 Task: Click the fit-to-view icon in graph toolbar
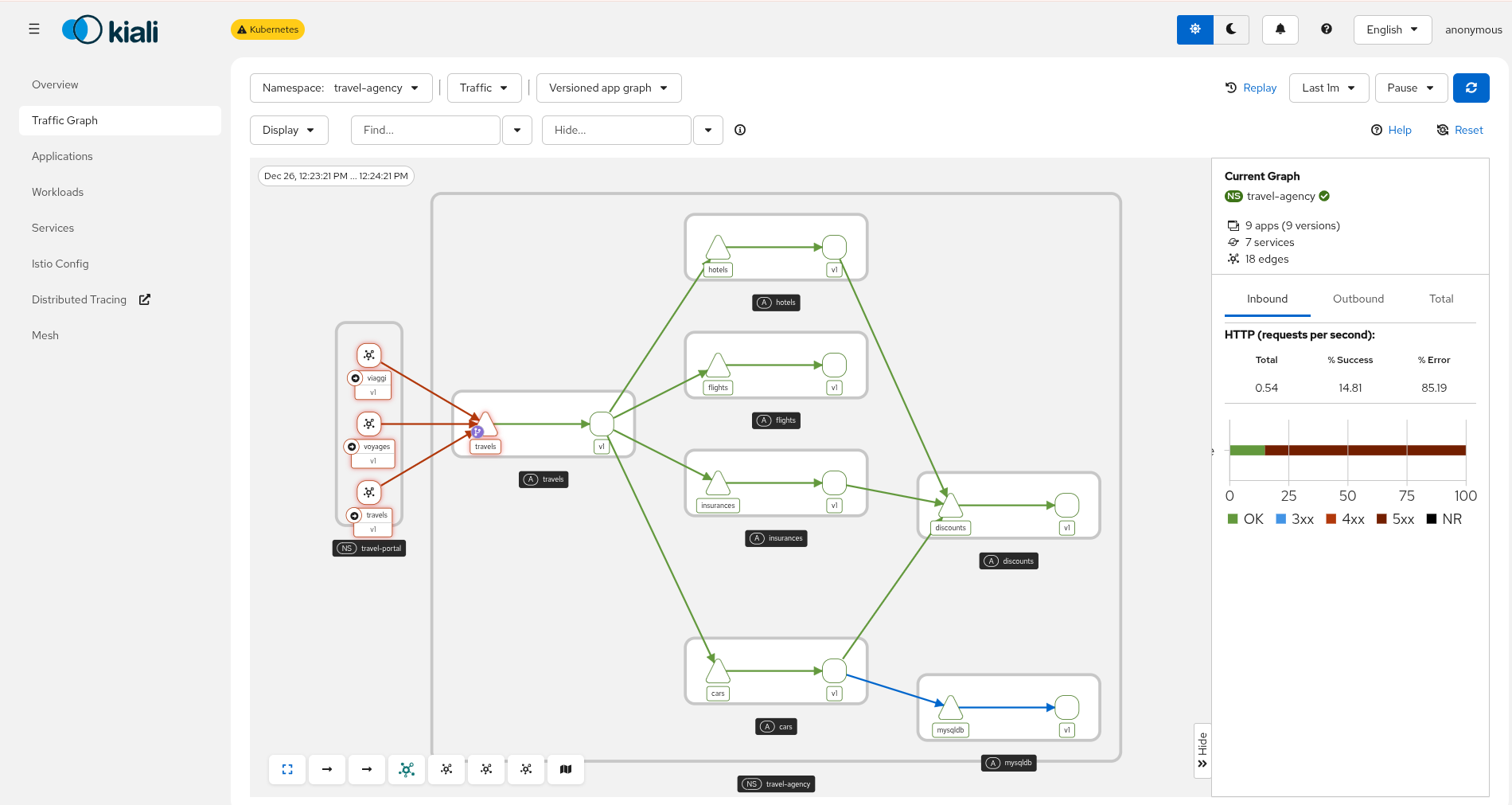[286, 769]
